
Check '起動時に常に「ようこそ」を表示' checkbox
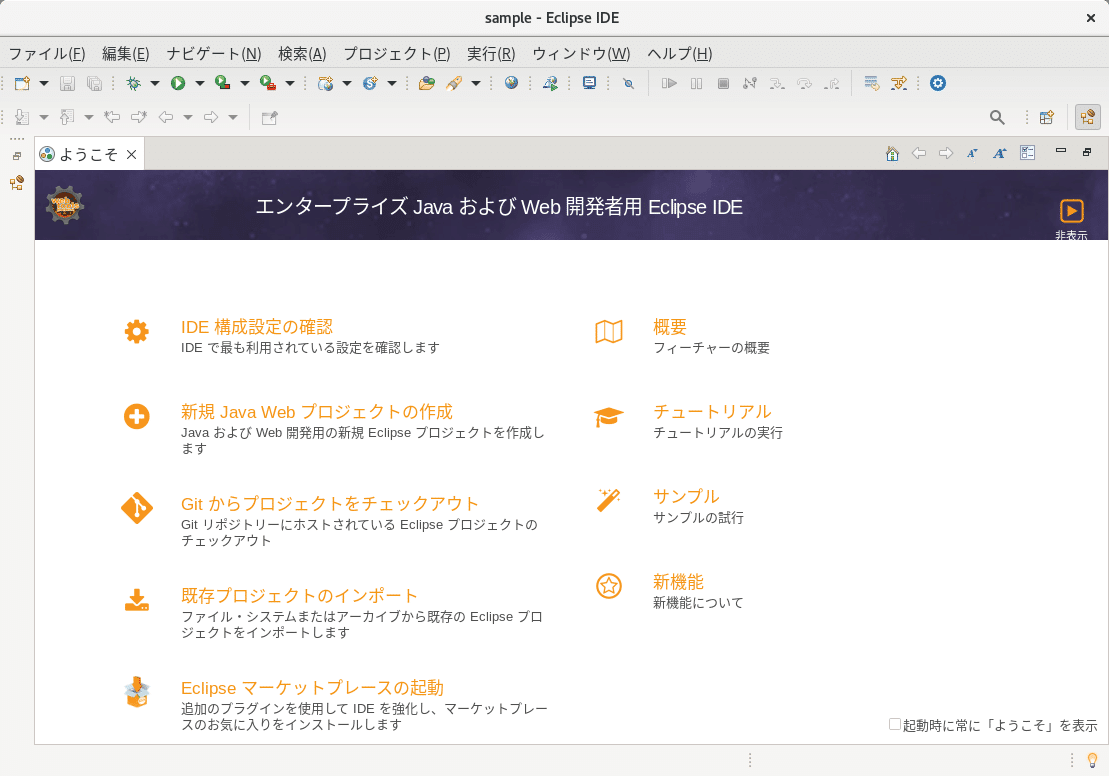895,724
